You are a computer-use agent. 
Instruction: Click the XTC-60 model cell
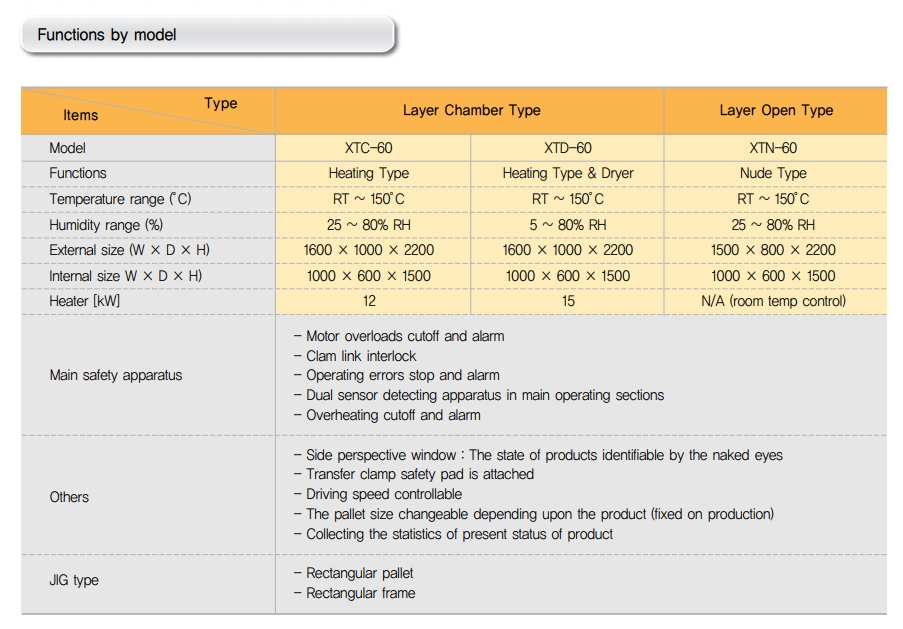(x=368, y=148)
